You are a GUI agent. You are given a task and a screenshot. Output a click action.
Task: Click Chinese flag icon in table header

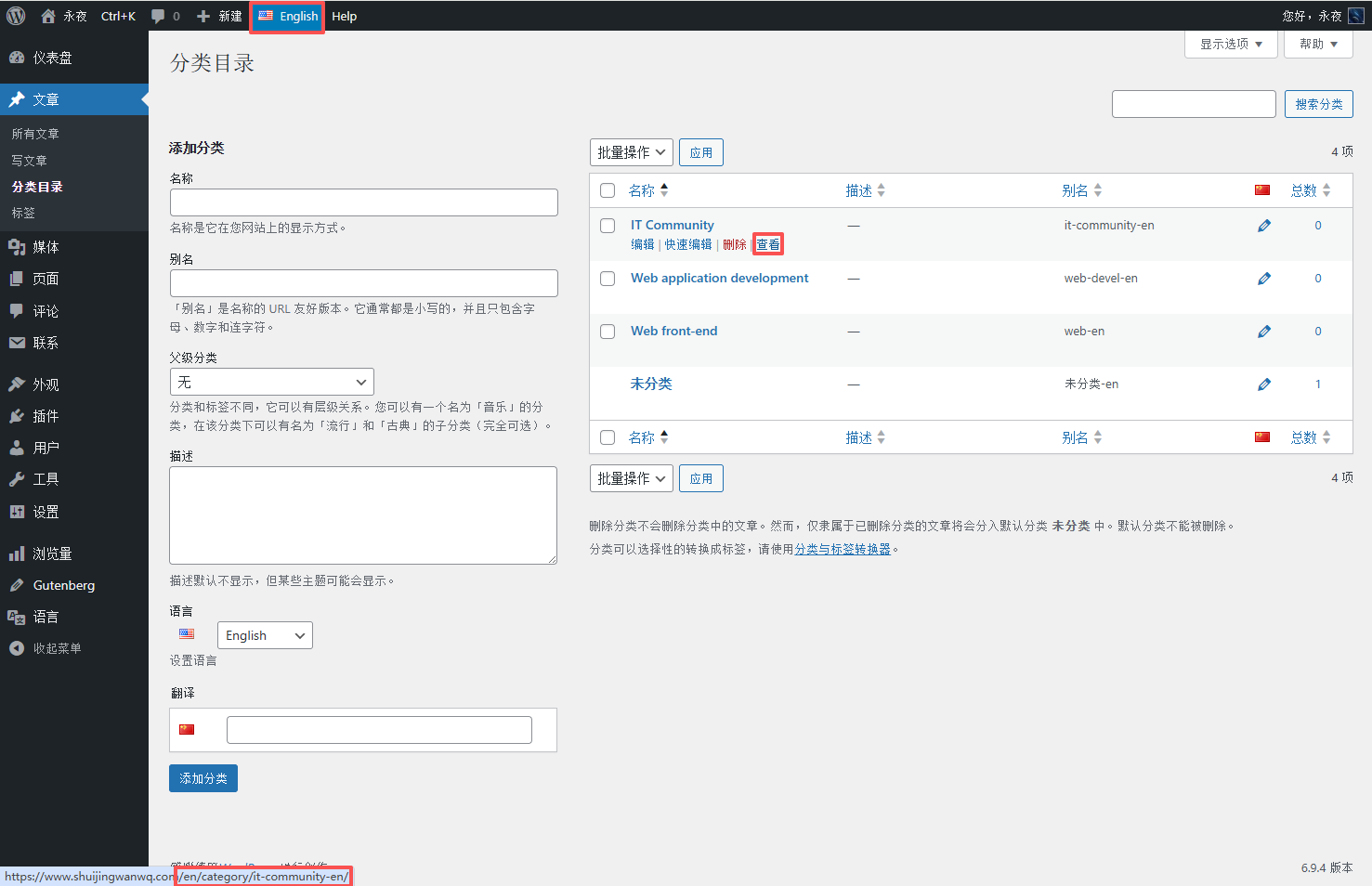1262,190
